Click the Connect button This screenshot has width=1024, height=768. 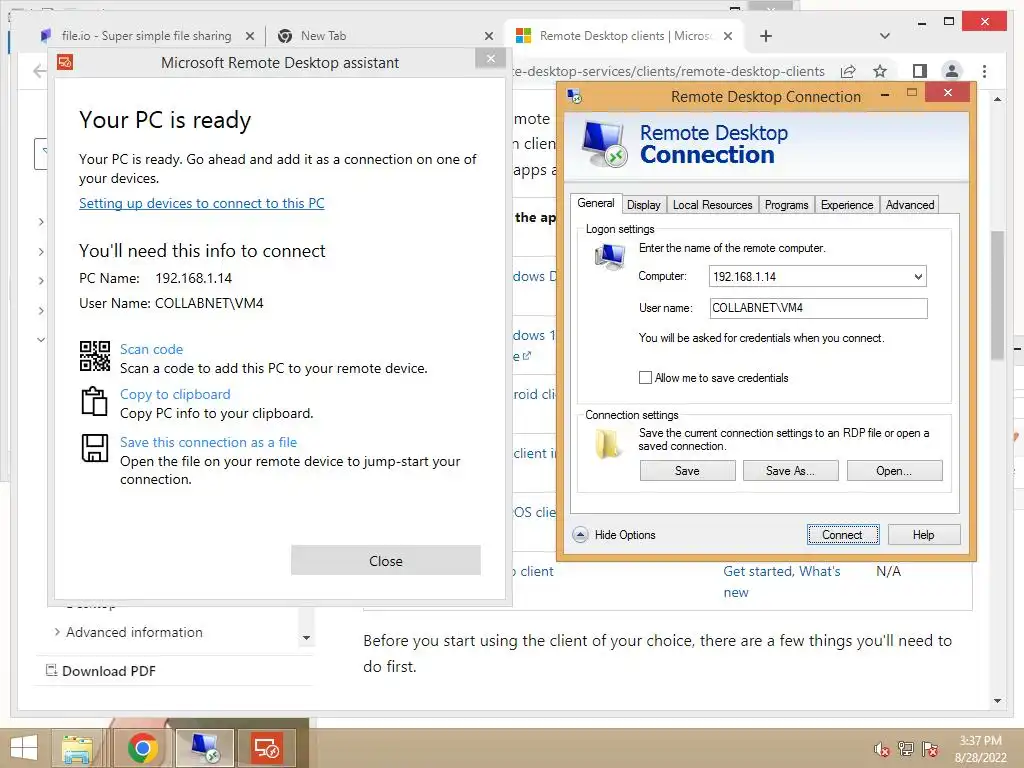(842, 535)
